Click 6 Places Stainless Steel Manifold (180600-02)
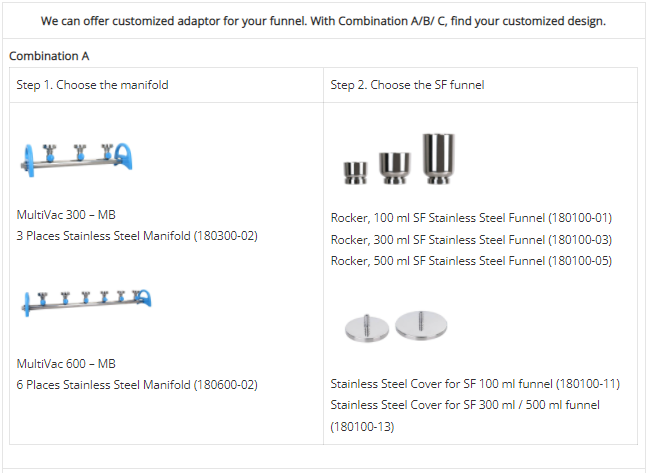Screen dimensions: 648x473 pos(137,385)
